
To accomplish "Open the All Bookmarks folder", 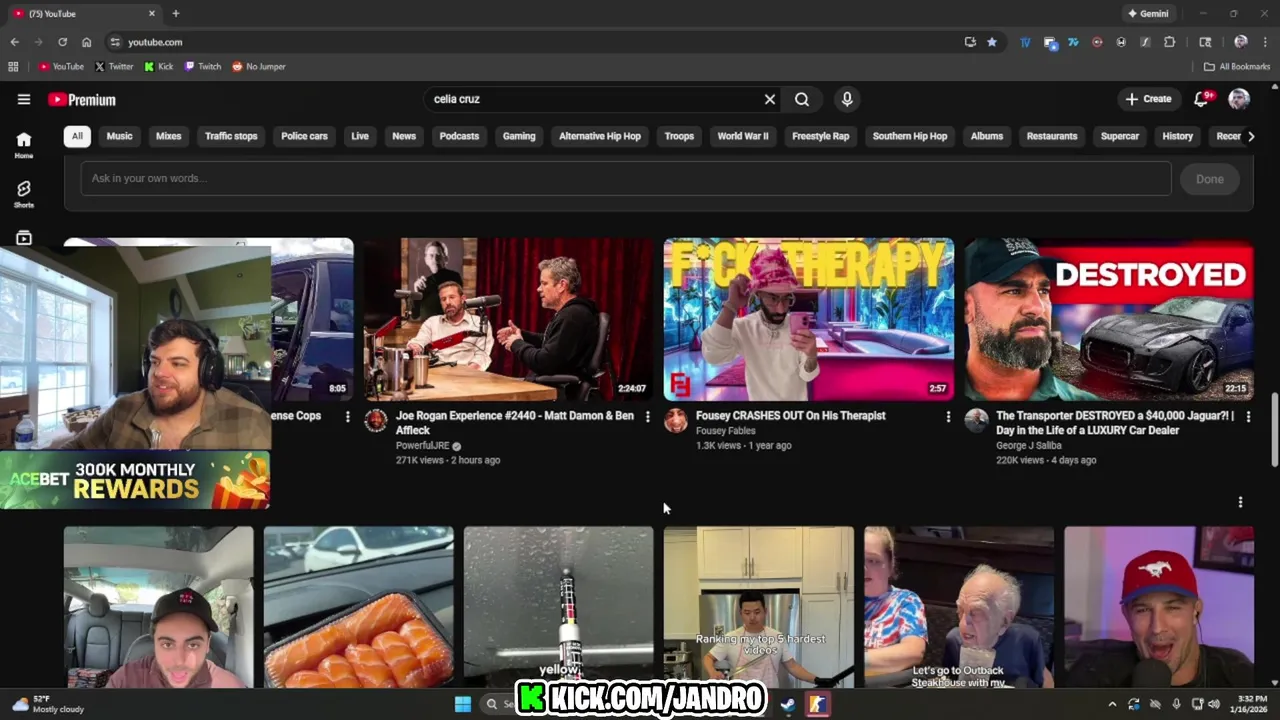I will pos(1237,67).
